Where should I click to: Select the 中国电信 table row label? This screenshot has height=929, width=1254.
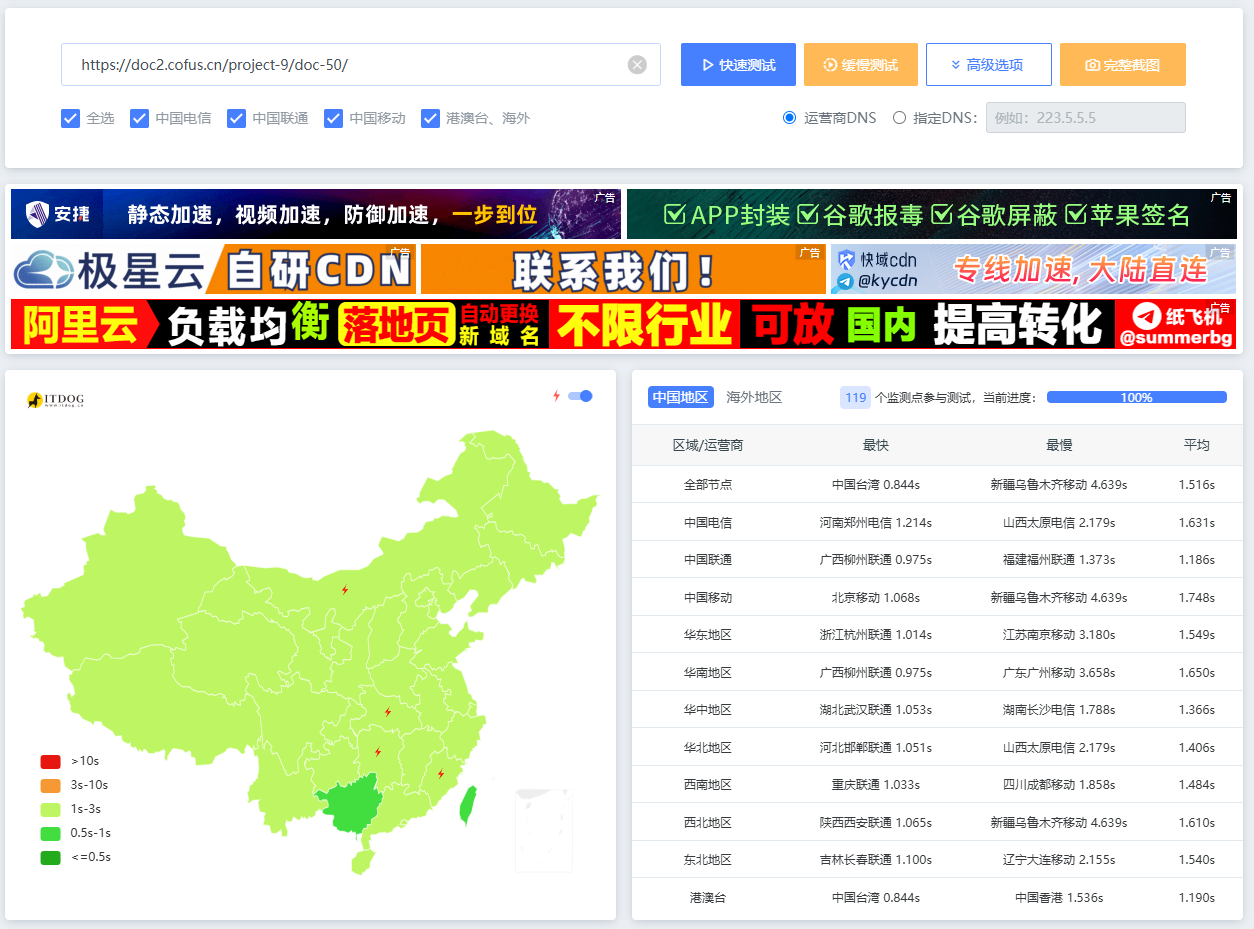[x=708, y=522]
